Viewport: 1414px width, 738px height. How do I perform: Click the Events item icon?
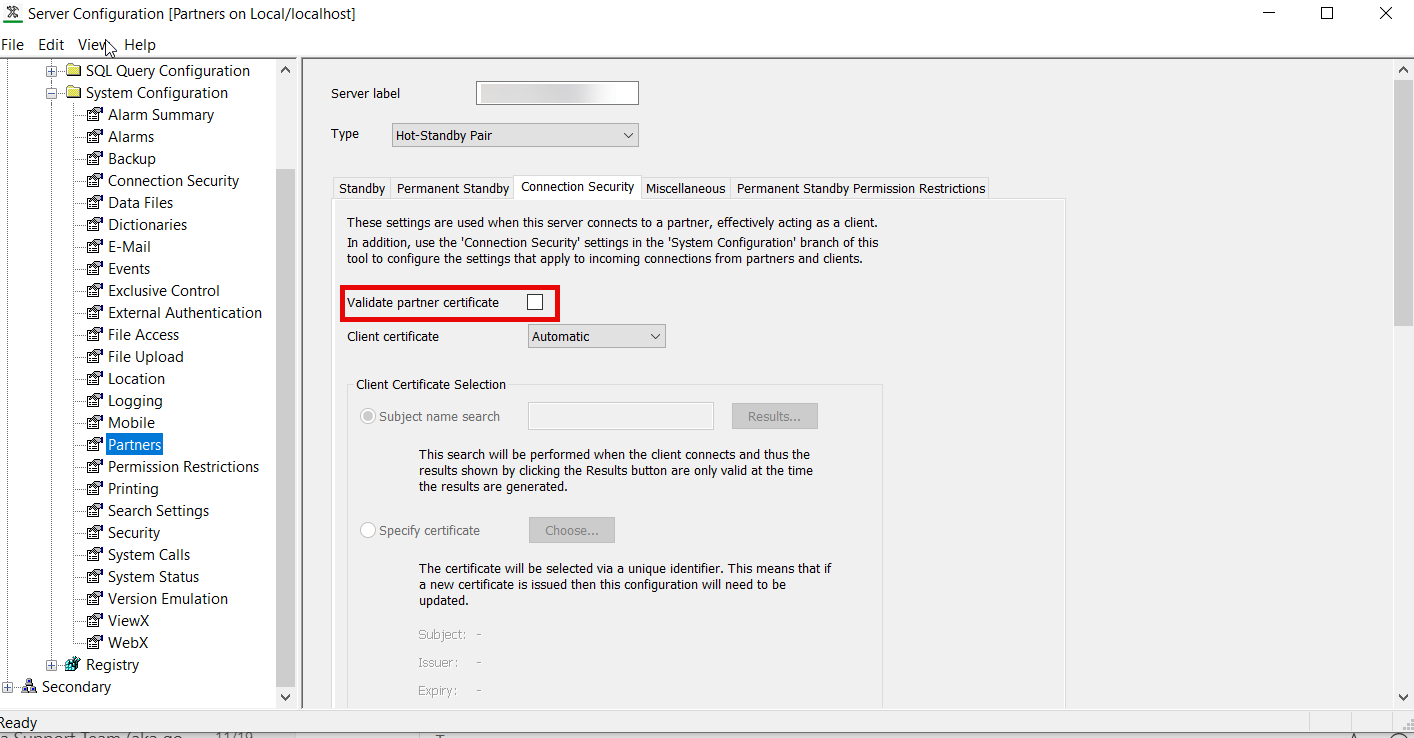point(95,269)
